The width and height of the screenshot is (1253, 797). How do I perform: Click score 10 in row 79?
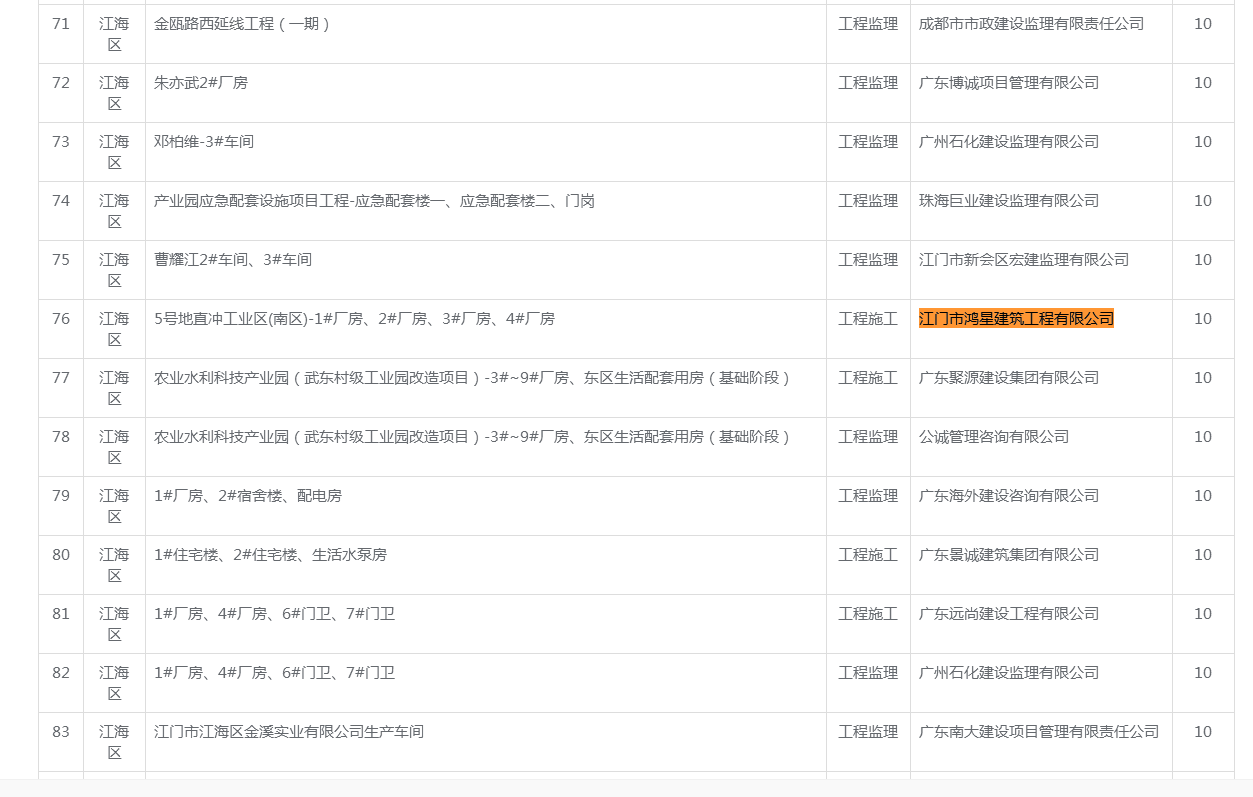pos(1203,496)
